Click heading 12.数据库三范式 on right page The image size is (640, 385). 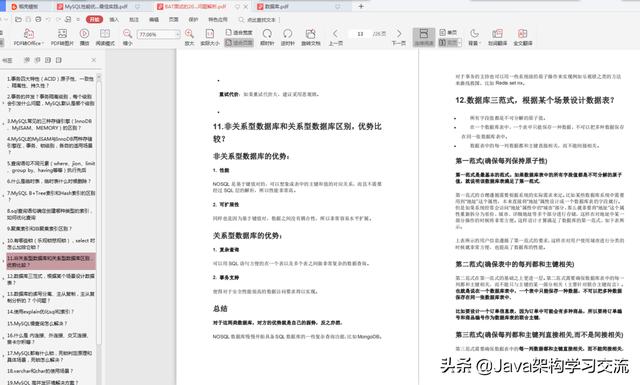pos(535,100)
